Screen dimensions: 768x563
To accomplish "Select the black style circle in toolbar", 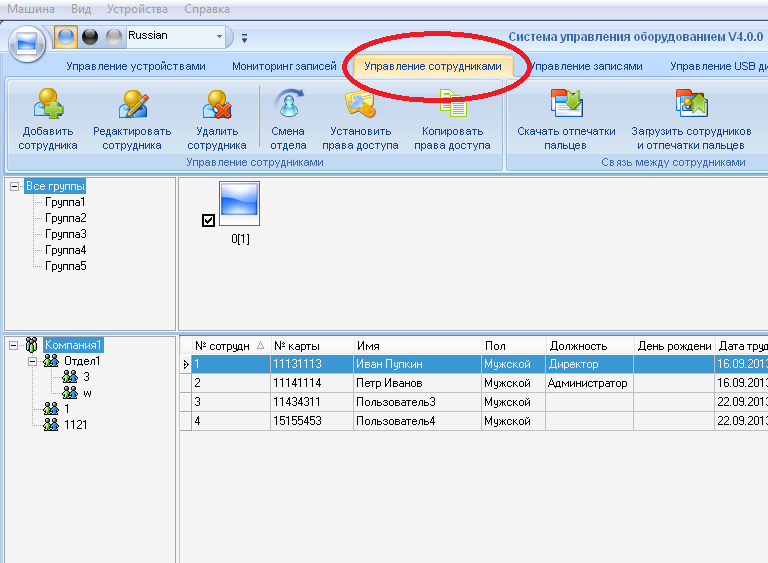I will tap(90, 37).
